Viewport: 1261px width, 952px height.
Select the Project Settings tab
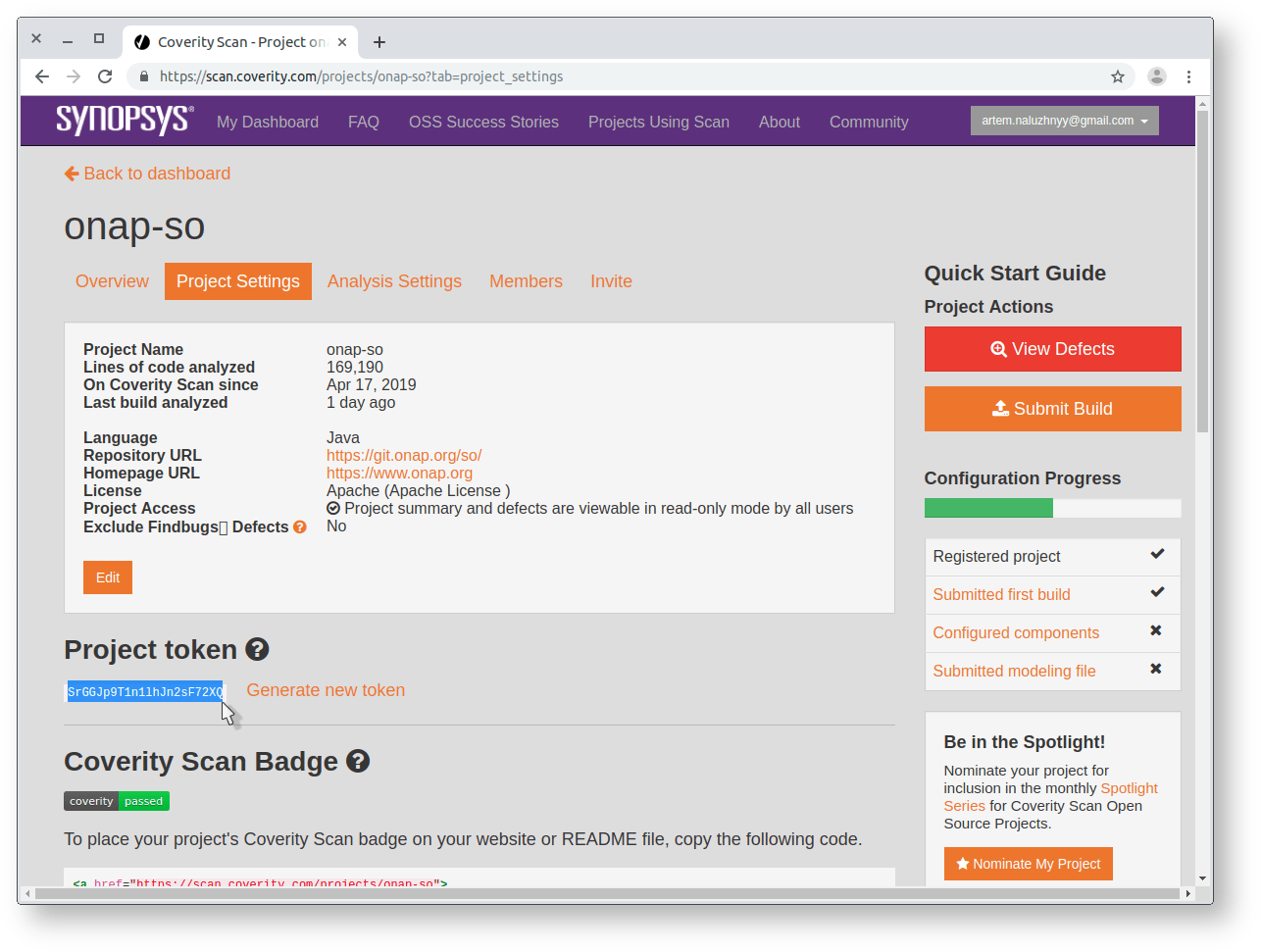click(x=238, y=281)
